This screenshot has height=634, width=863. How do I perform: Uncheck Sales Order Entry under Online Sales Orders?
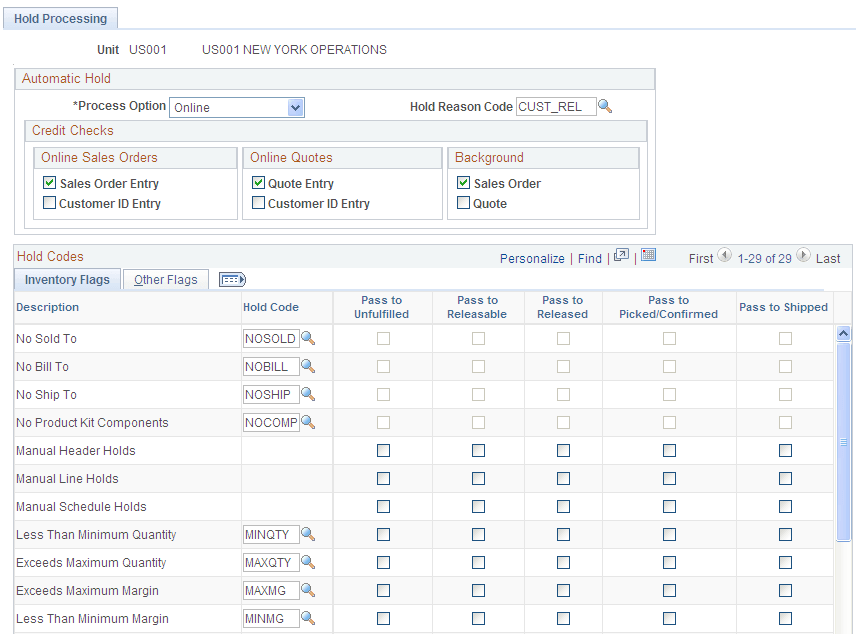coord(49,183)
